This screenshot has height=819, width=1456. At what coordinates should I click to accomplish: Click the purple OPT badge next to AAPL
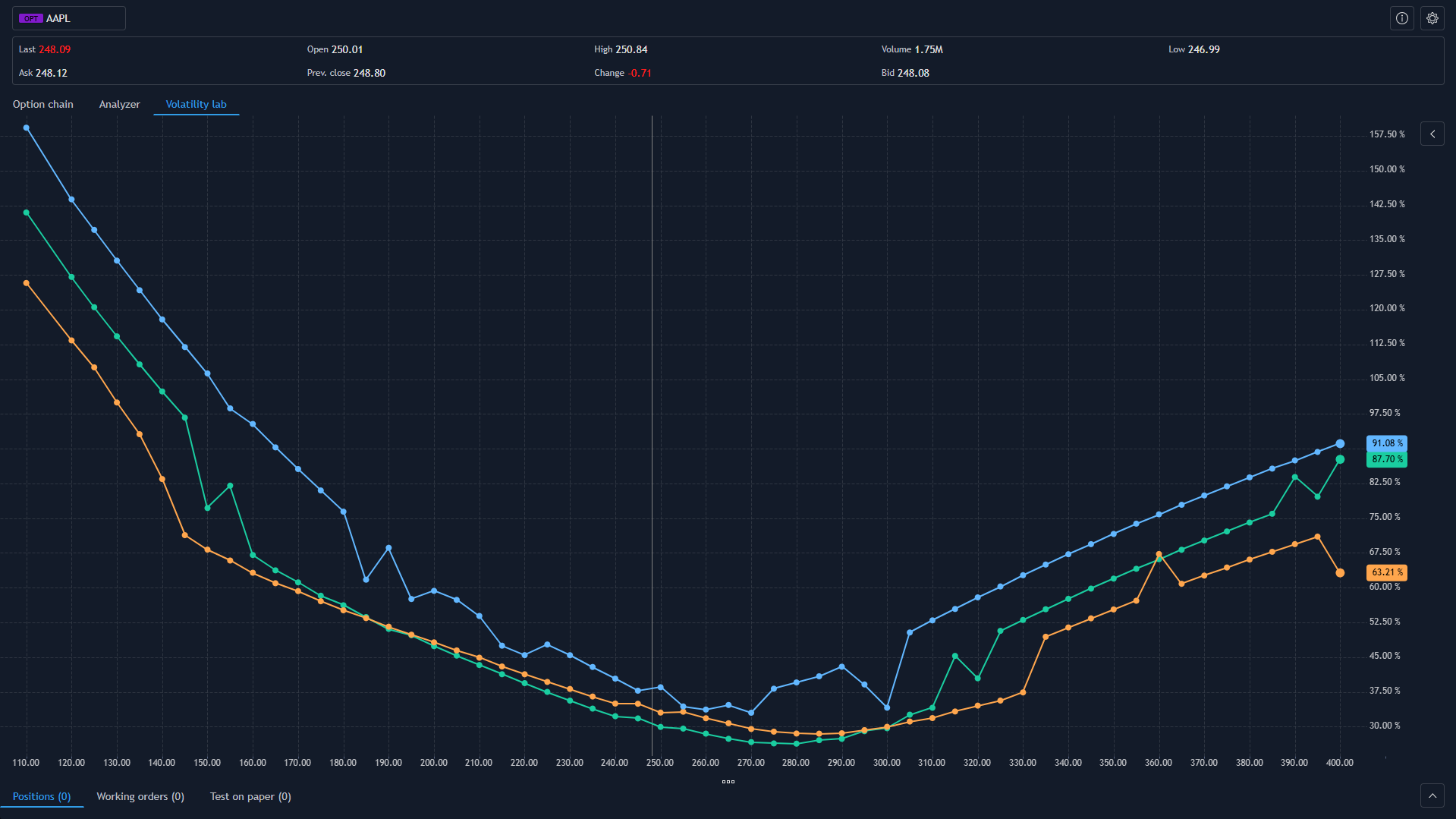point(30,17)
